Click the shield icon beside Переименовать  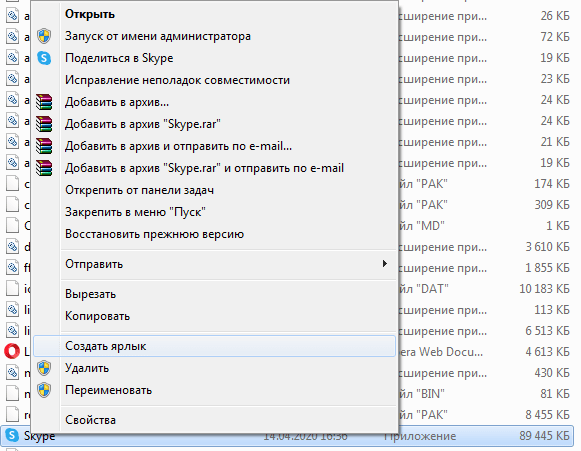tap(44, 390)
